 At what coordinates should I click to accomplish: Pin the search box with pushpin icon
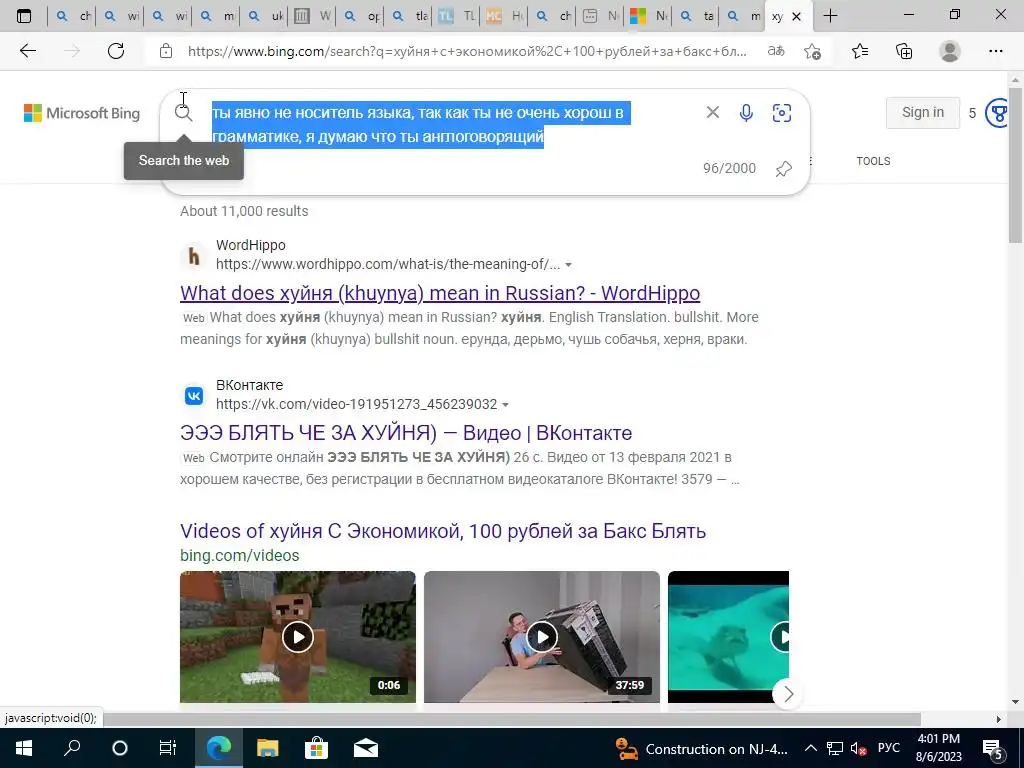[784, 168]
